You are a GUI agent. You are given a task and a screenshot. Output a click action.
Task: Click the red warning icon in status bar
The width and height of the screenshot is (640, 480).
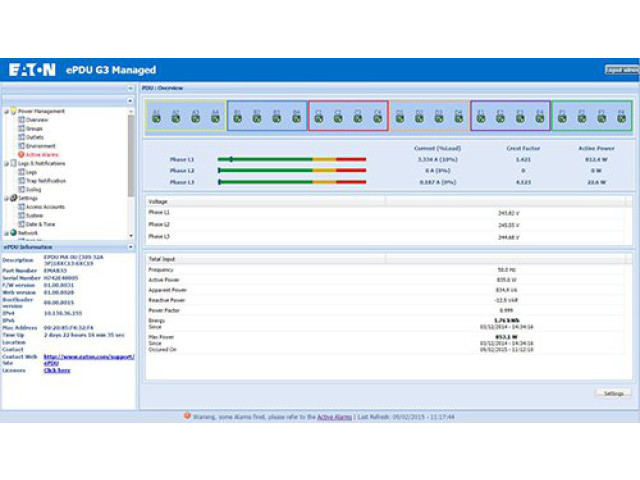[x=187, y=416]
